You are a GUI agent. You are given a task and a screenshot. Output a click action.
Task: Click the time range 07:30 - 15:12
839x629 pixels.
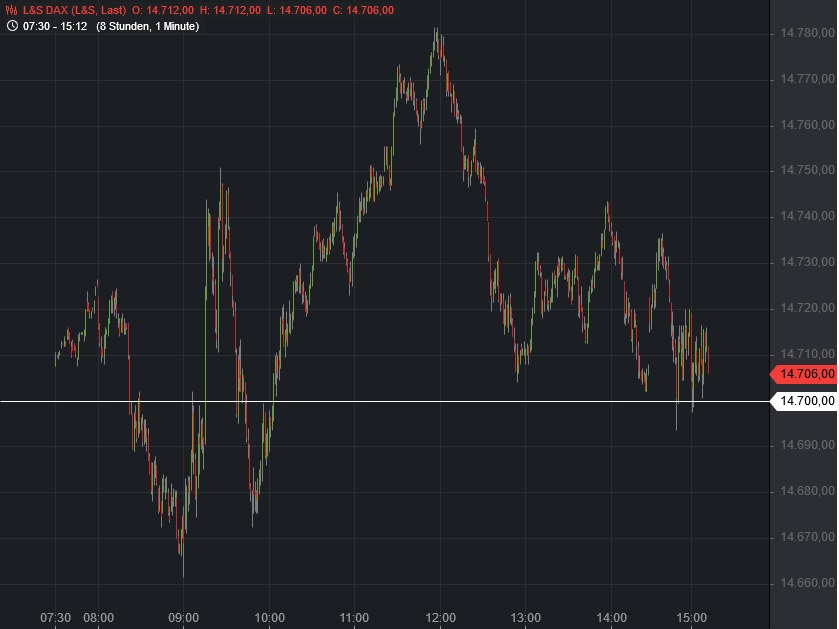53,27
